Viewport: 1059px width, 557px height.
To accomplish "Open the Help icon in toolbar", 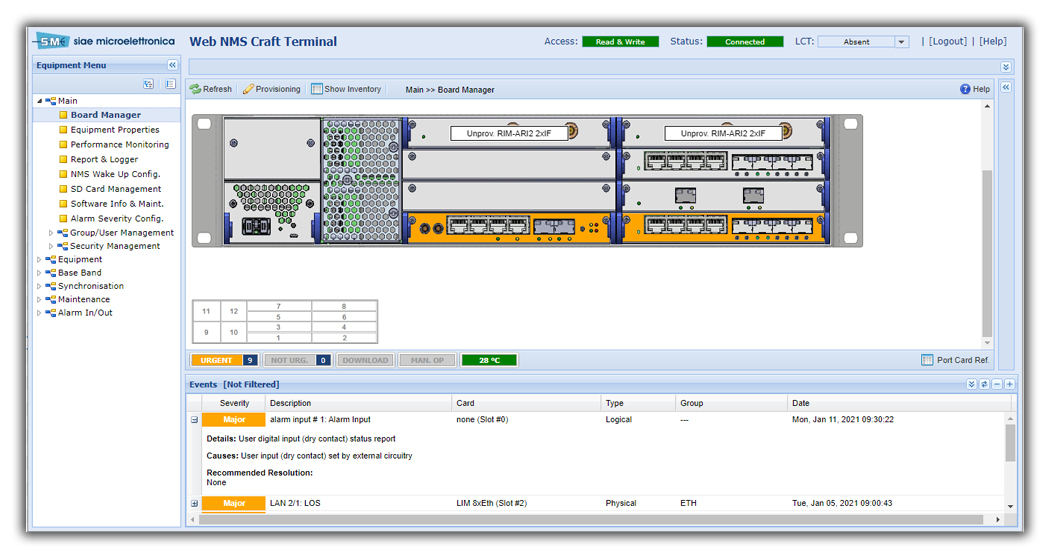I will 975,89.
